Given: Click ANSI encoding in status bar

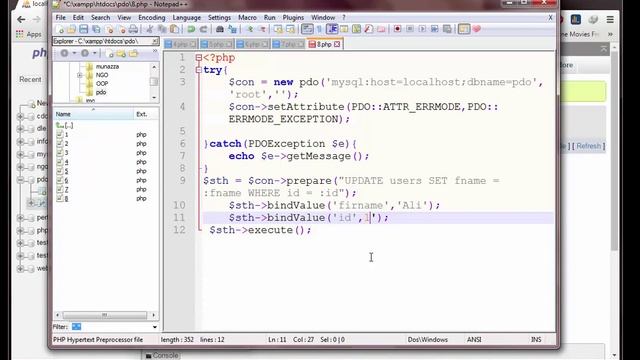Looking at the screenshot, I should (474, 340).
